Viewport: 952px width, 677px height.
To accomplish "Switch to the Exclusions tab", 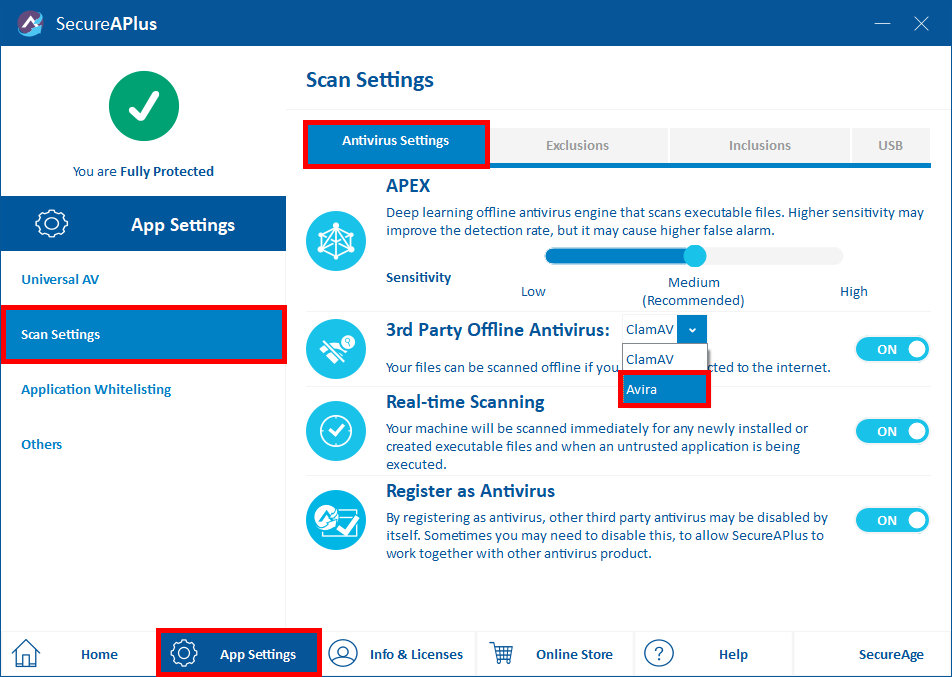I will [x=578, y=144].
